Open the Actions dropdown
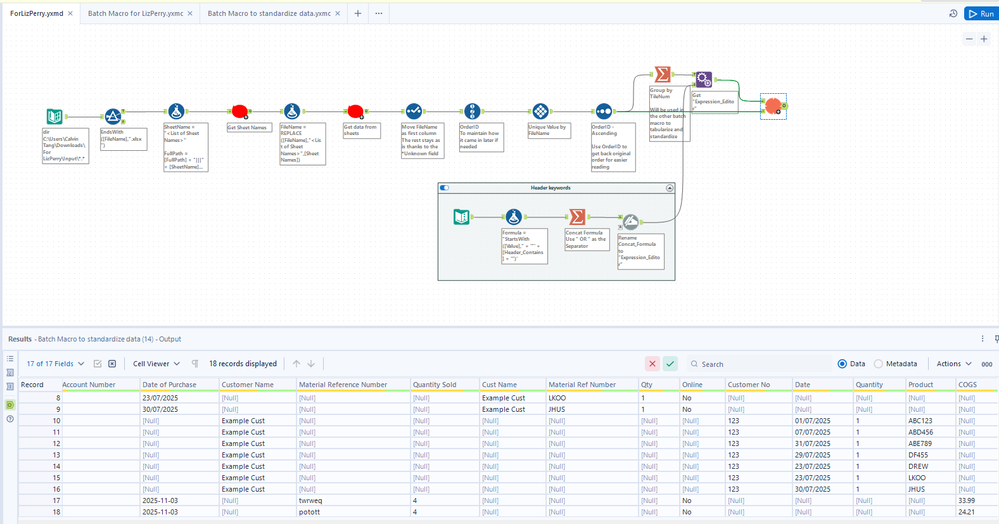999x524 pixels. point(954,364)
